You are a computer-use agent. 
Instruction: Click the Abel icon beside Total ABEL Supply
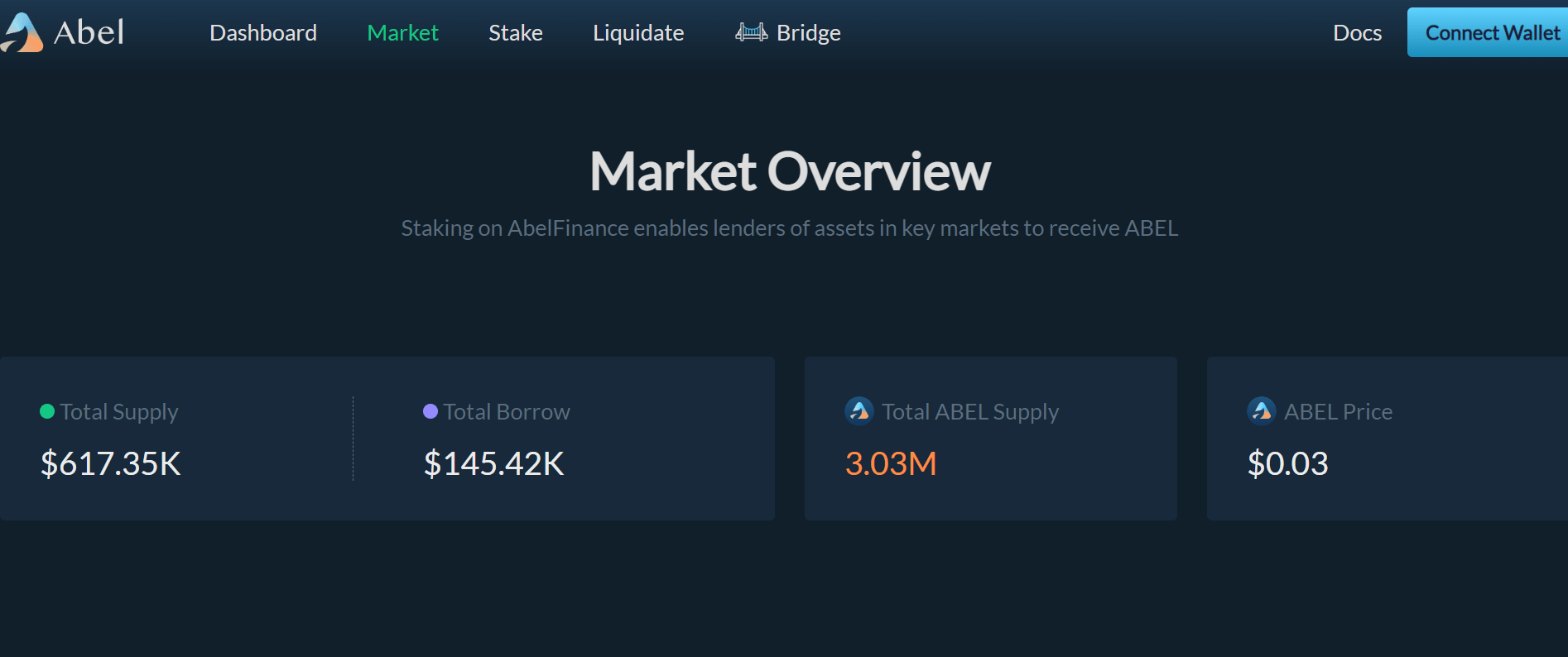859,410
